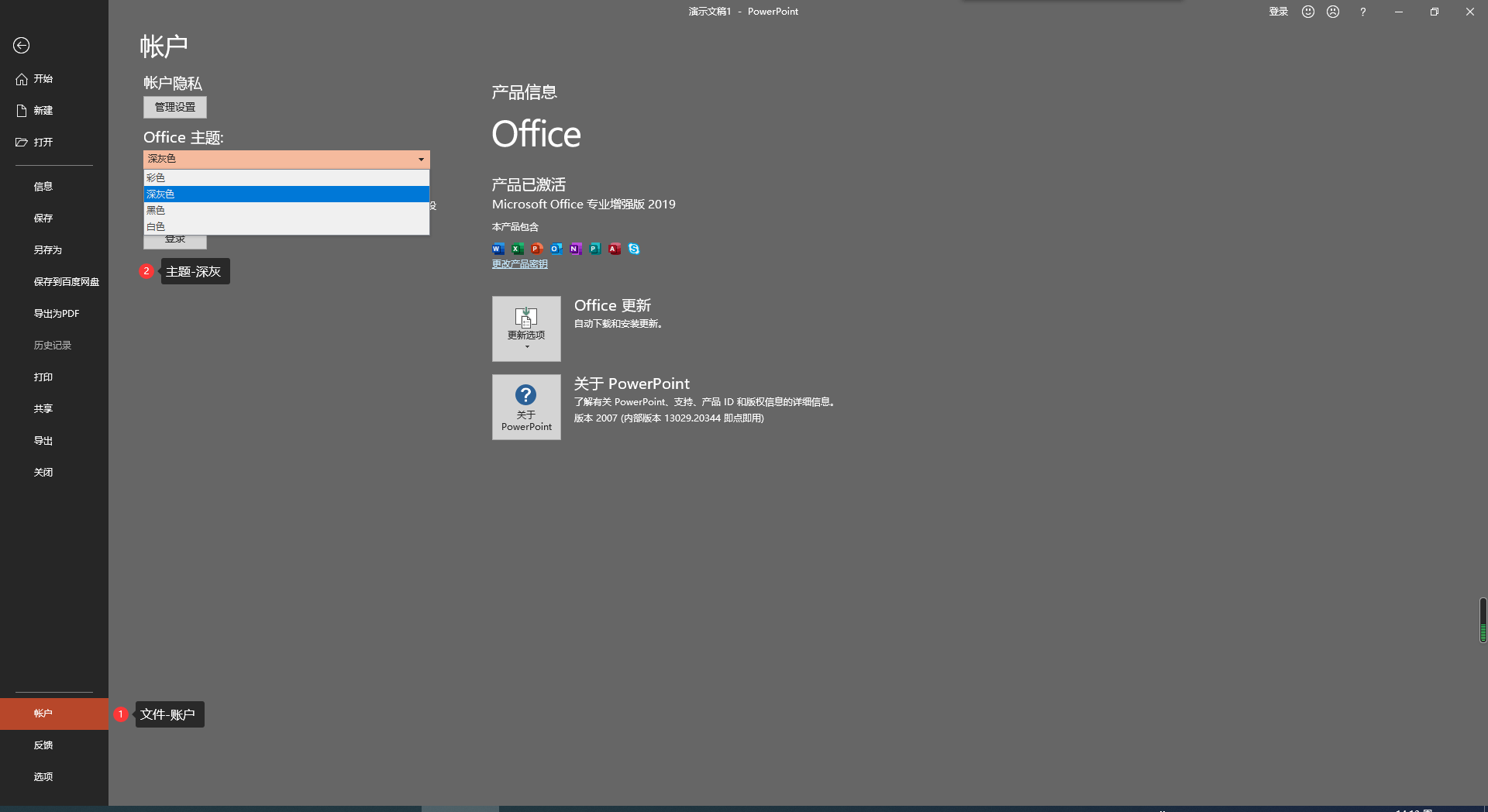
Task: Click the PowerPoint product icon
Action: tap(537, 249)
